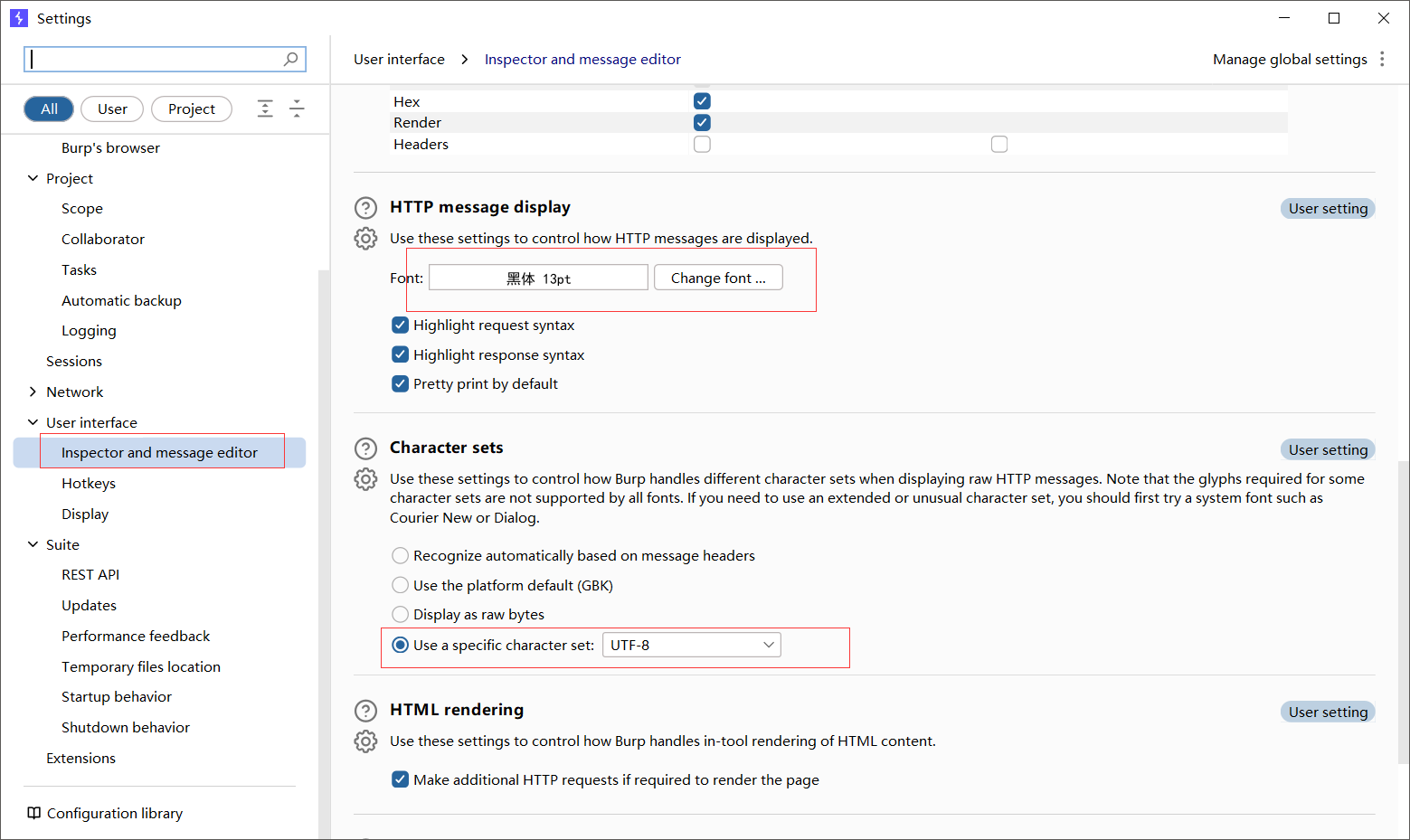
Task: Switch to the User settings filter
Action: [112, 109]
